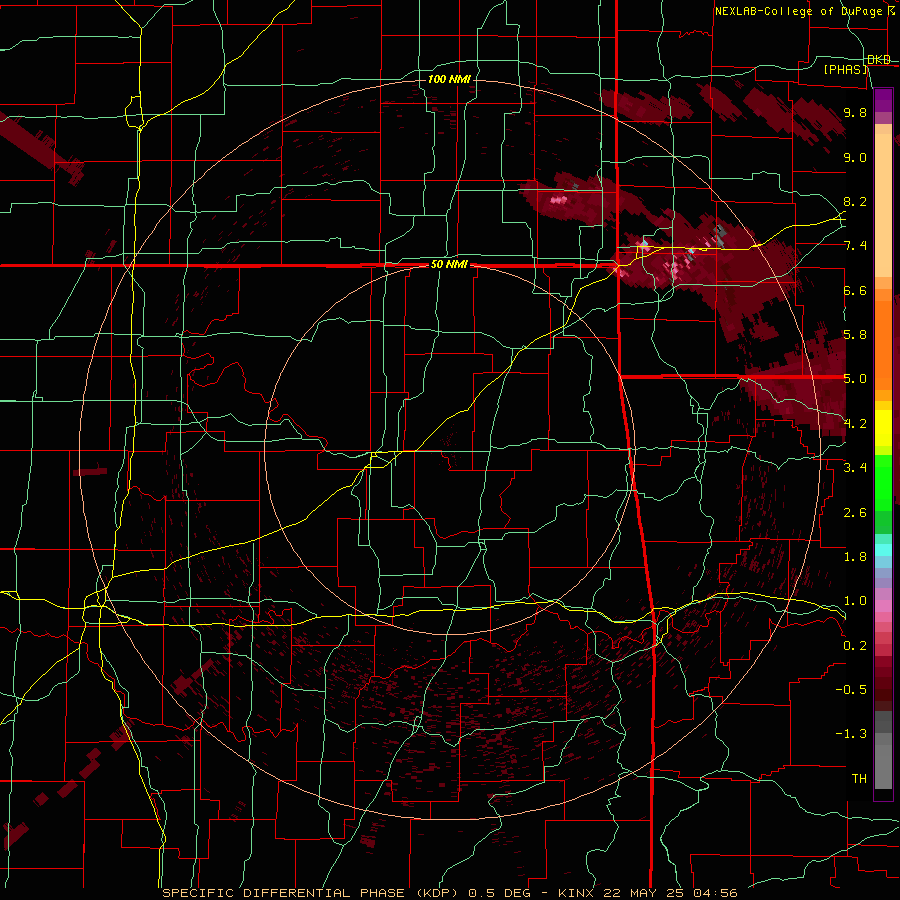Click the 2.6 scale value
The width and height of the screenshot is (900, 900).
855,513
